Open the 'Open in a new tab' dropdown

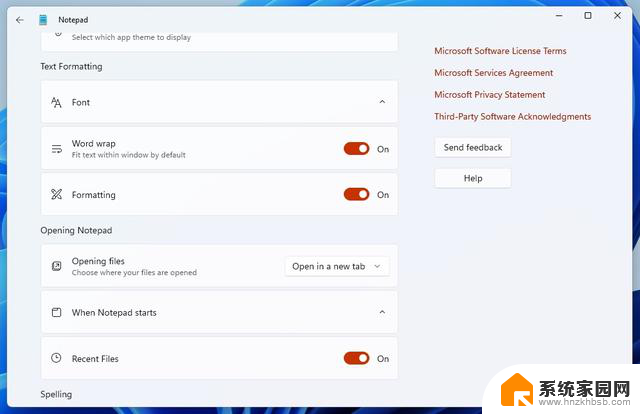337,266
